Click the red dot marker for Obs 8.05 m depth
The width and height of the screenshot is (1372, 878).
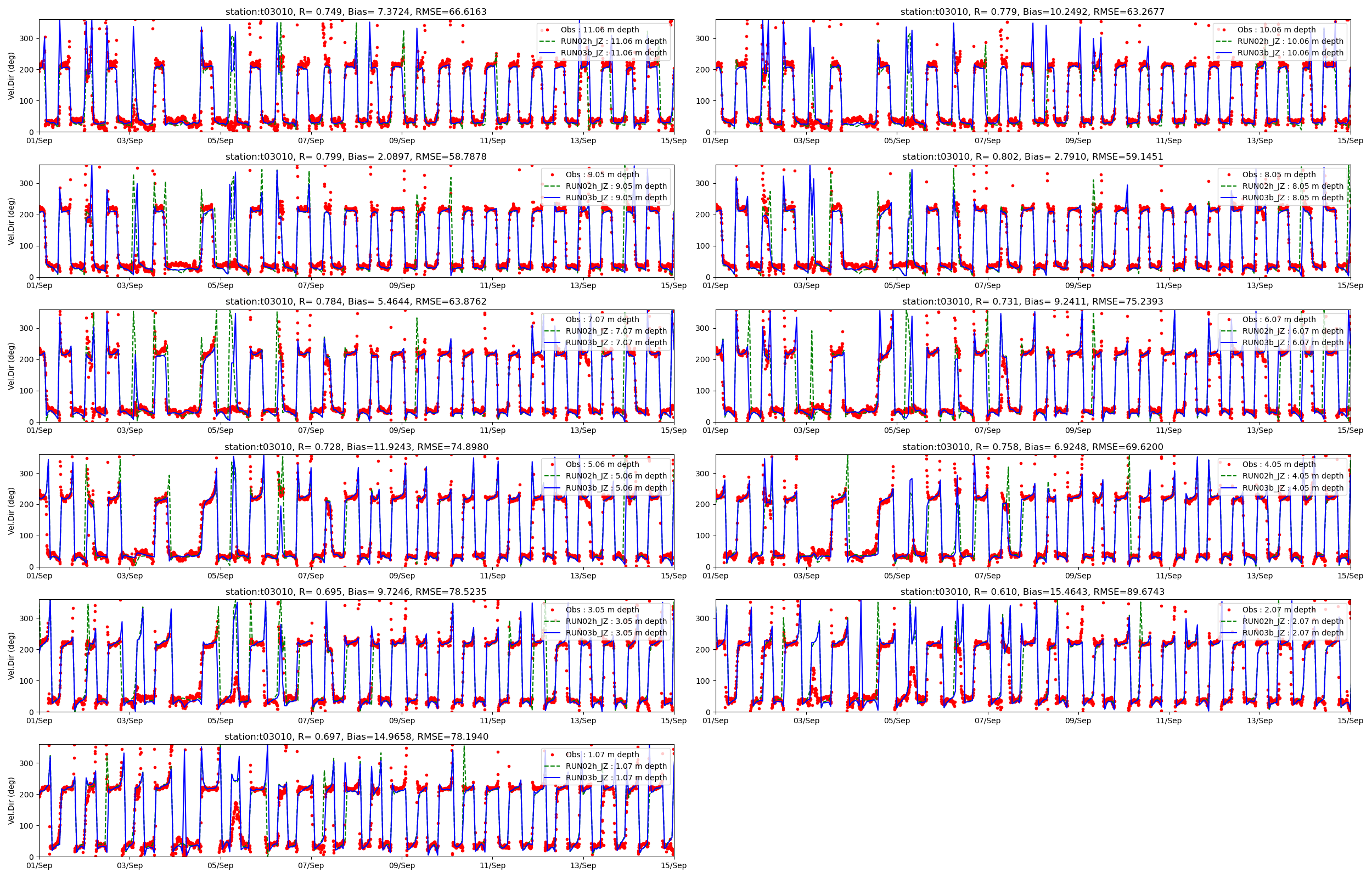coord(1229,175)
